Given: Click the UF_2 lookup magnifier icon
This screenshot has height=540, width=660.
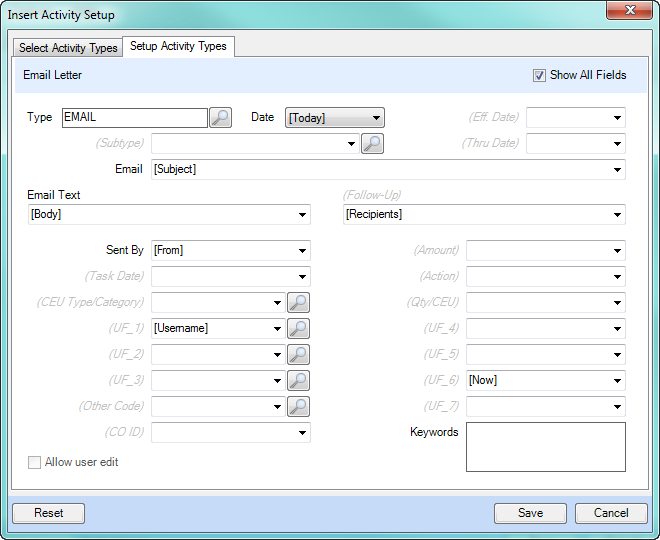Looking at the screenshot, I should tap(298, 354).
